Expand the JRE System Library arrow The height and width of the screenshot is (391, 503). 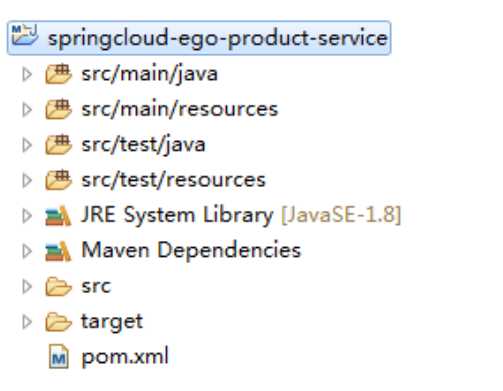click(x=27, y=216)
